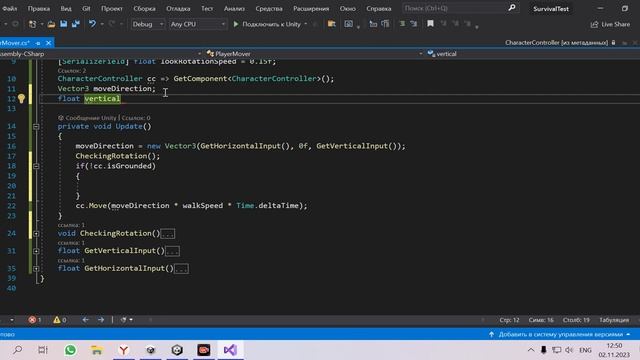The width and height of the screenshot is (640, 360).
Task: Open the Debug configuration dropdown
Action: (147, 24)
